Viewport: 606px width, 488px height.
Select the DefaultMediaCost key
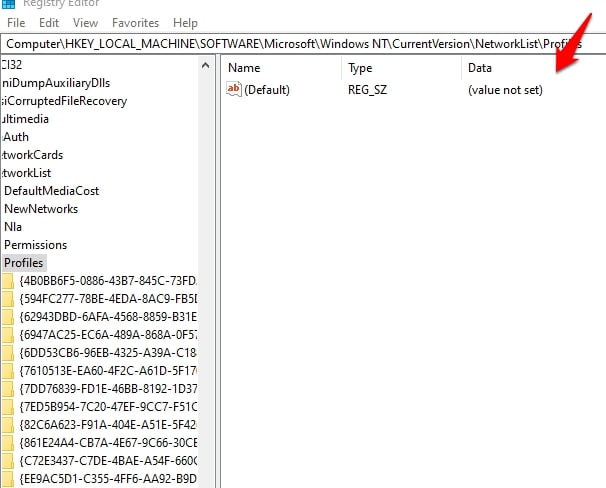pyautogui.click(x=51, y=190)
